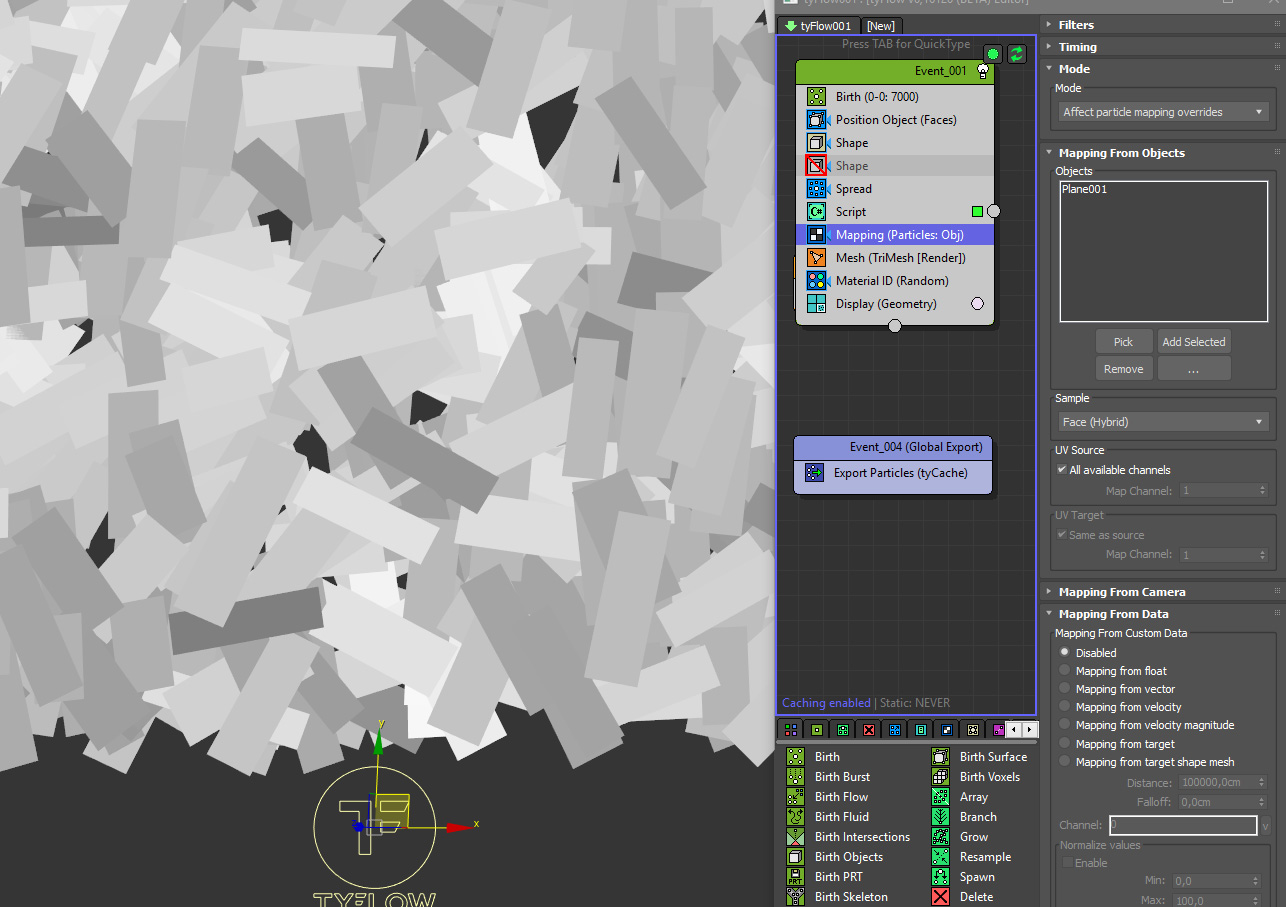Screen dimensions: 1286x907
Task: Click the green refresh arrows icon
Action: (1017, 54)
